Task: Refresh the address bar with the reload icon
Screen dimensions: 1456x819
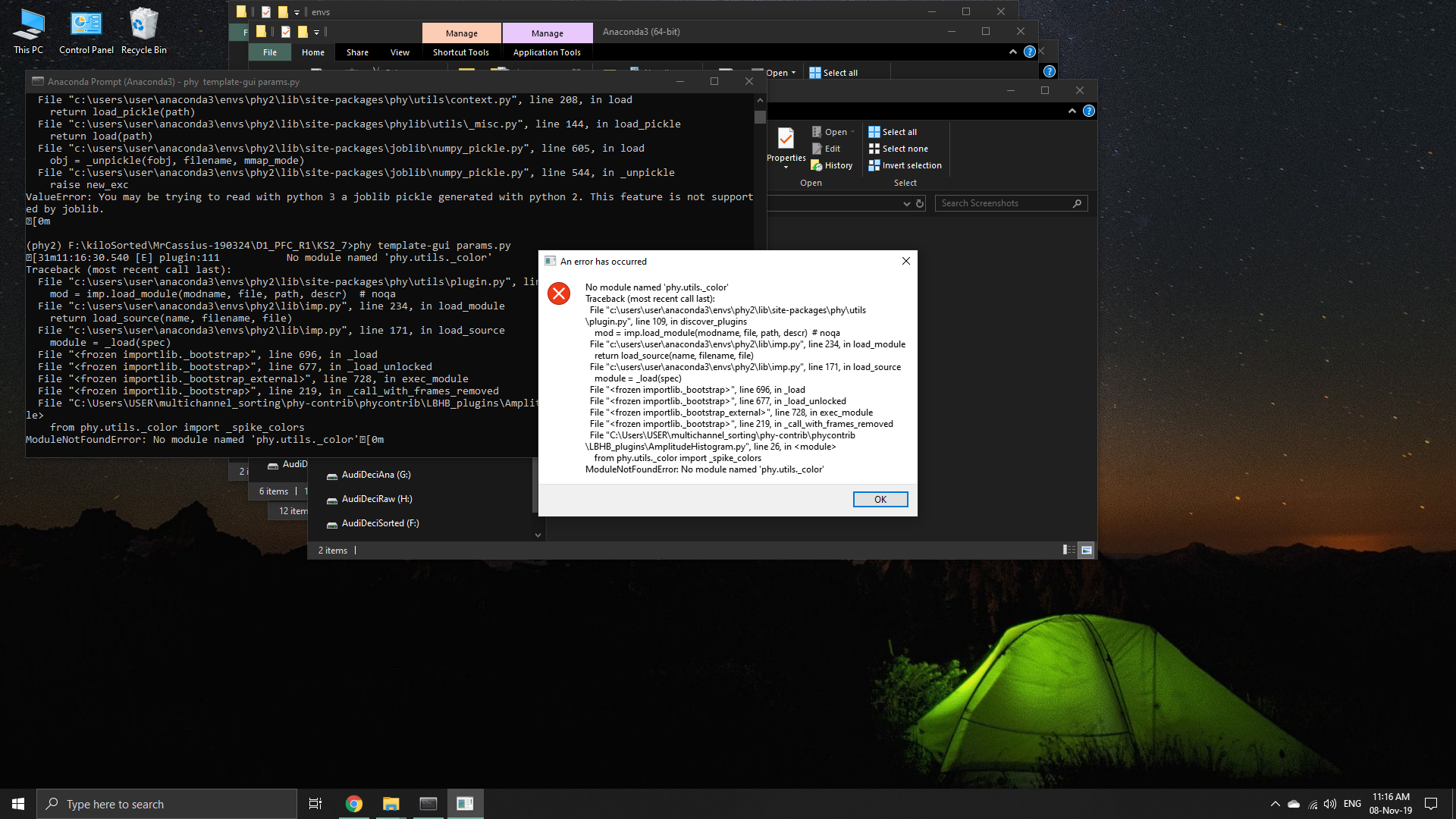Action: click(x=918, y=203)
